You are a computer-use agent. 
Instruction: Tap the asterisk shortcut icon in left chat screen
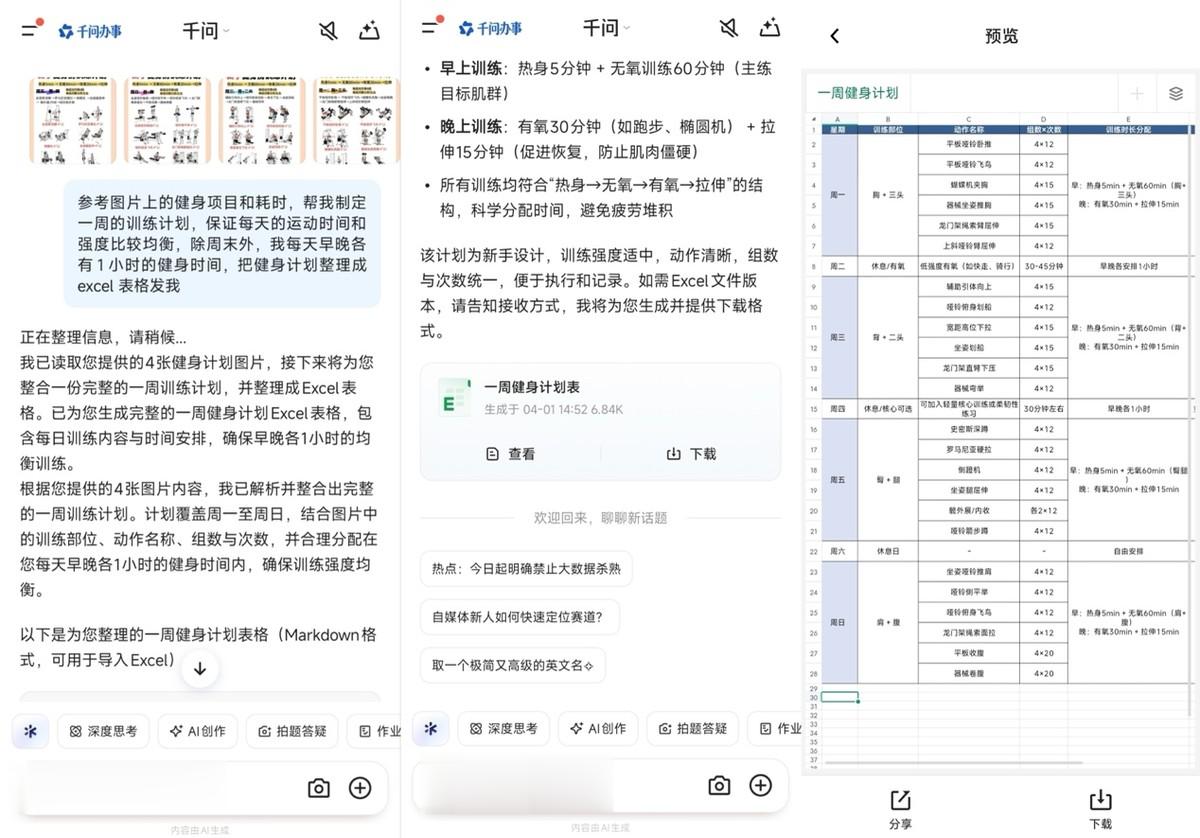coord(30,731)
